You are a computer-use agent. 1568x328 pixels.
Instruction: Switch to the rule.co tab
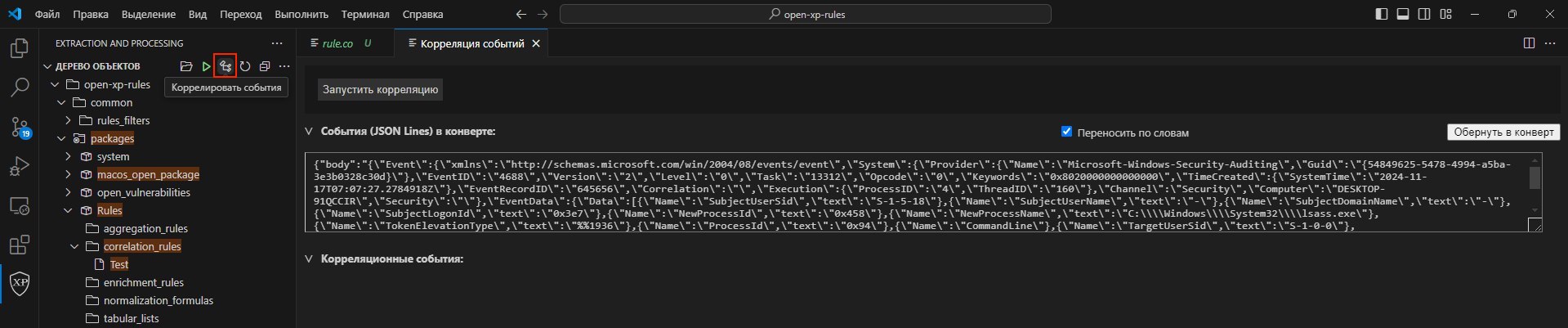337,43
